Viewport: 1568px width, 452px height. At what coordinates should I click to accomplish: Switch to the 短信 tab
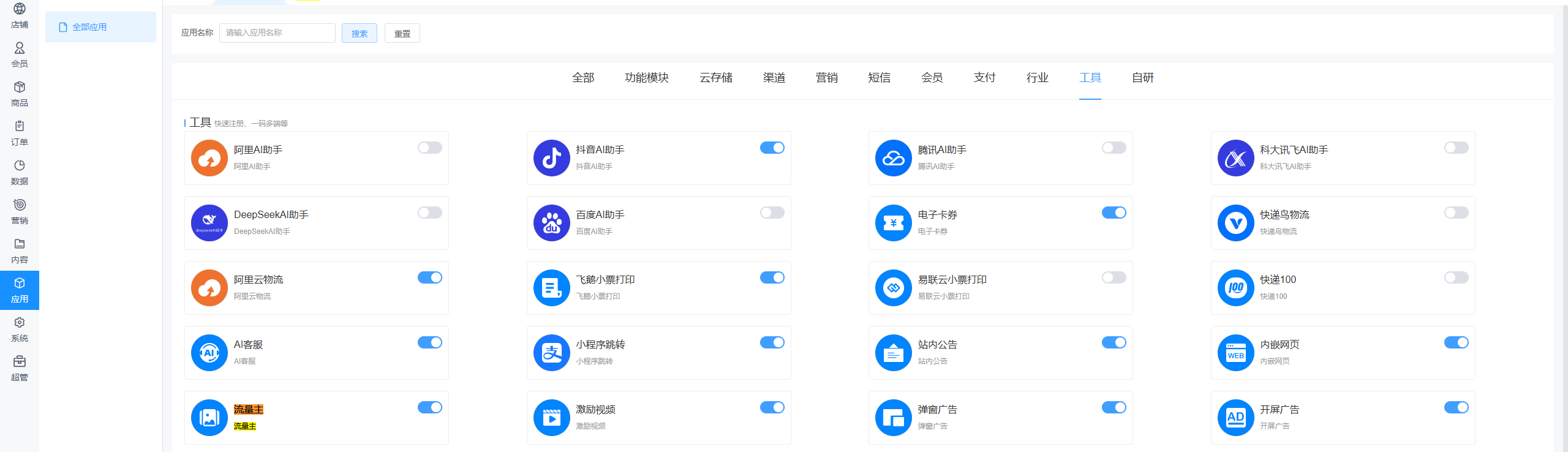point(880,78)
